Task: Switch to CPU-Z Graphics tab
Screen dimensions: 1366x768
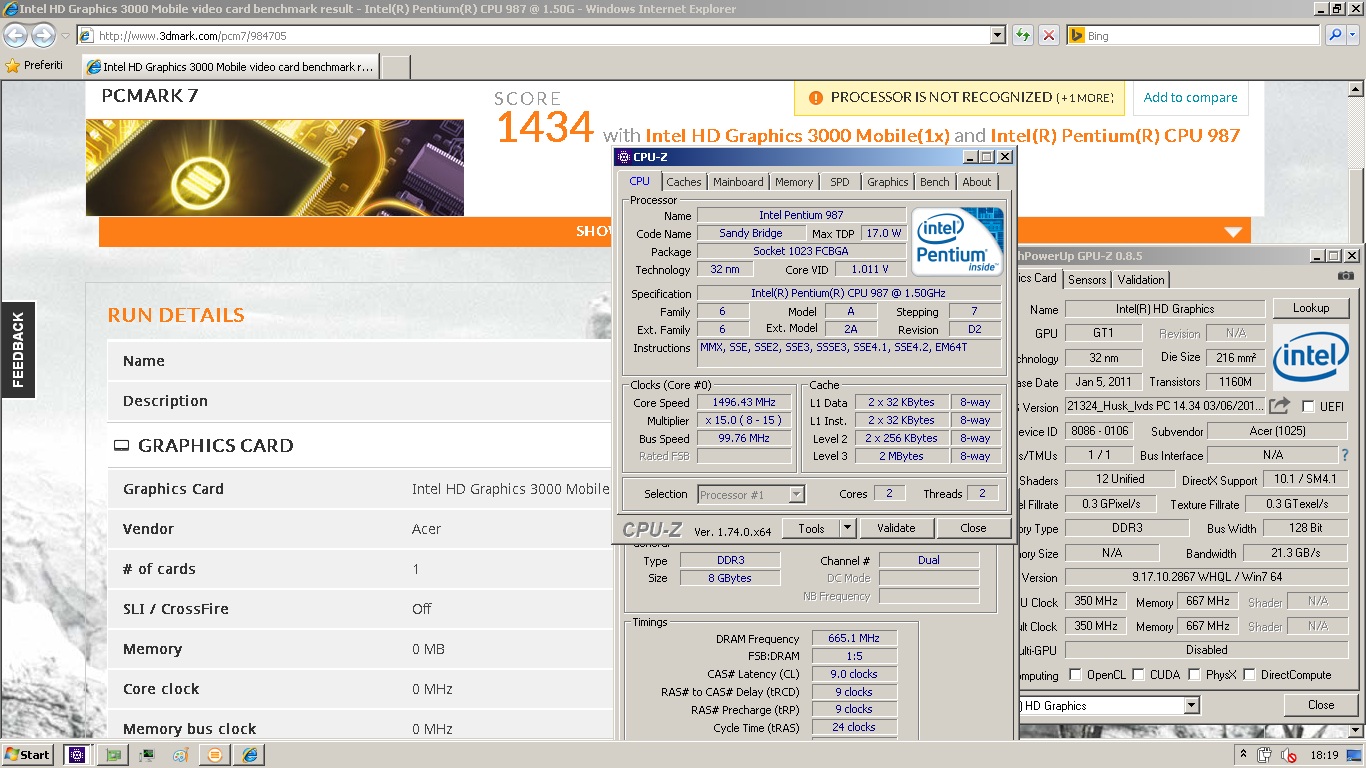Action: tap(888, 182)
